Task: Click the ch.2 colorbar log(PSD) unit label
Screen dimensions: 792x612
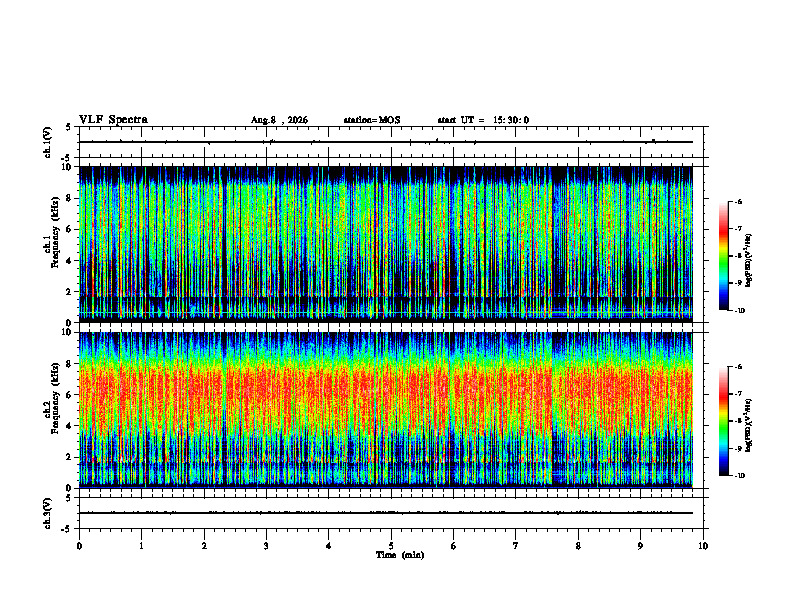Action: pyautogui.click(x=749, y=425)
